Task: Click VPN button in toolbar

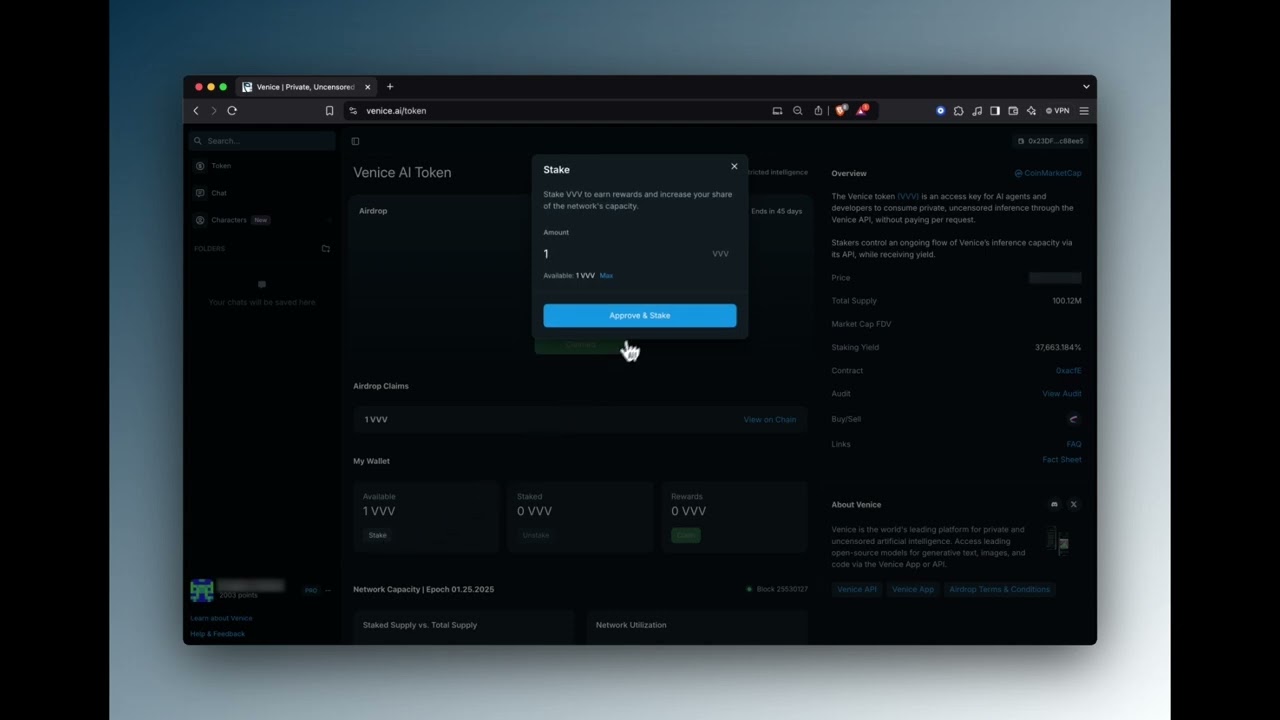Action: pos(1057,111)
